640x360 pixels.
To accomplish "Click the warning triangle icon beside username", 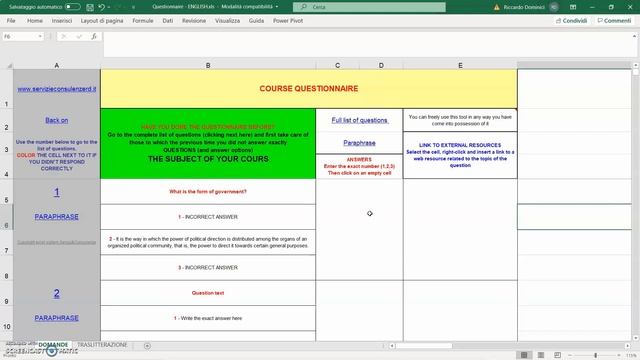I will (496, 7).
